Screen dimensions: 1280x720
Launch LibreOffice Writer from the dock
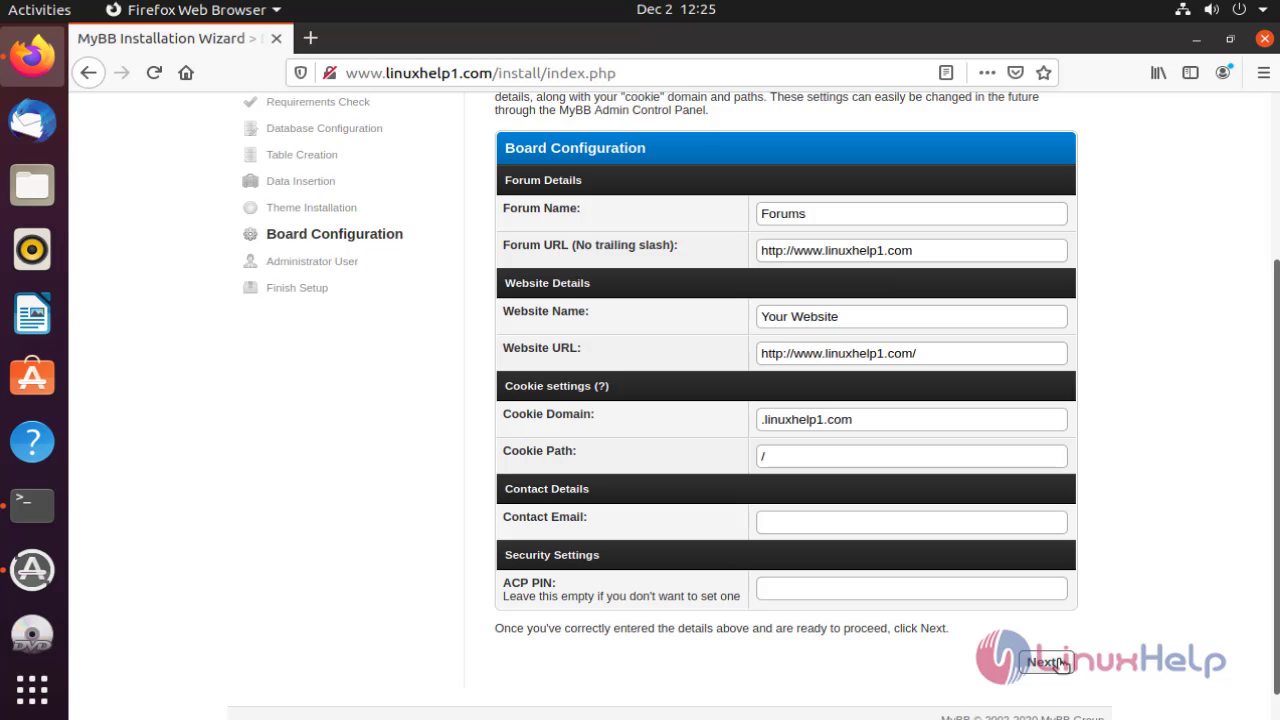pos(32,313)
